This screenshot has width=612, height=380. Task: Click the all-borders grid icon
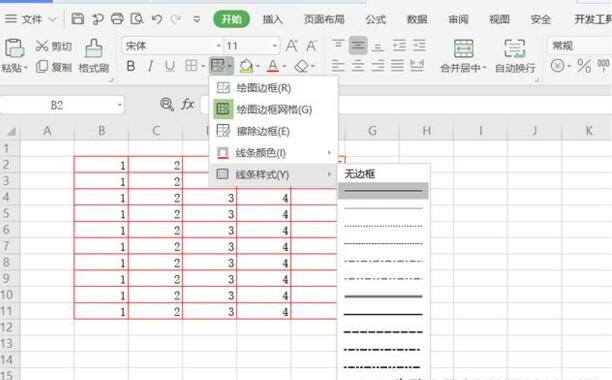[191, 66]
